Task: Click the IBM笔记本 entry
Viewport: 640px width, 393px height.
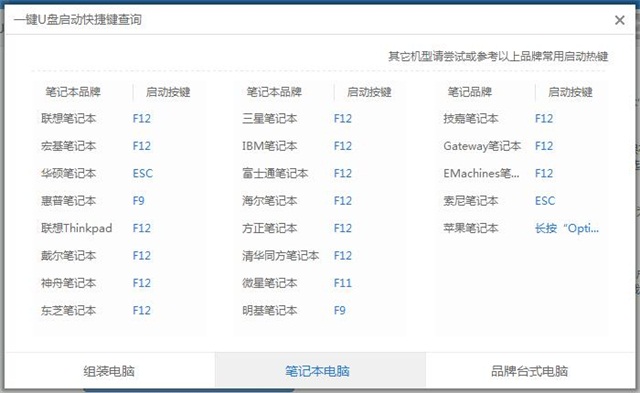Action: tap(269, 146)
